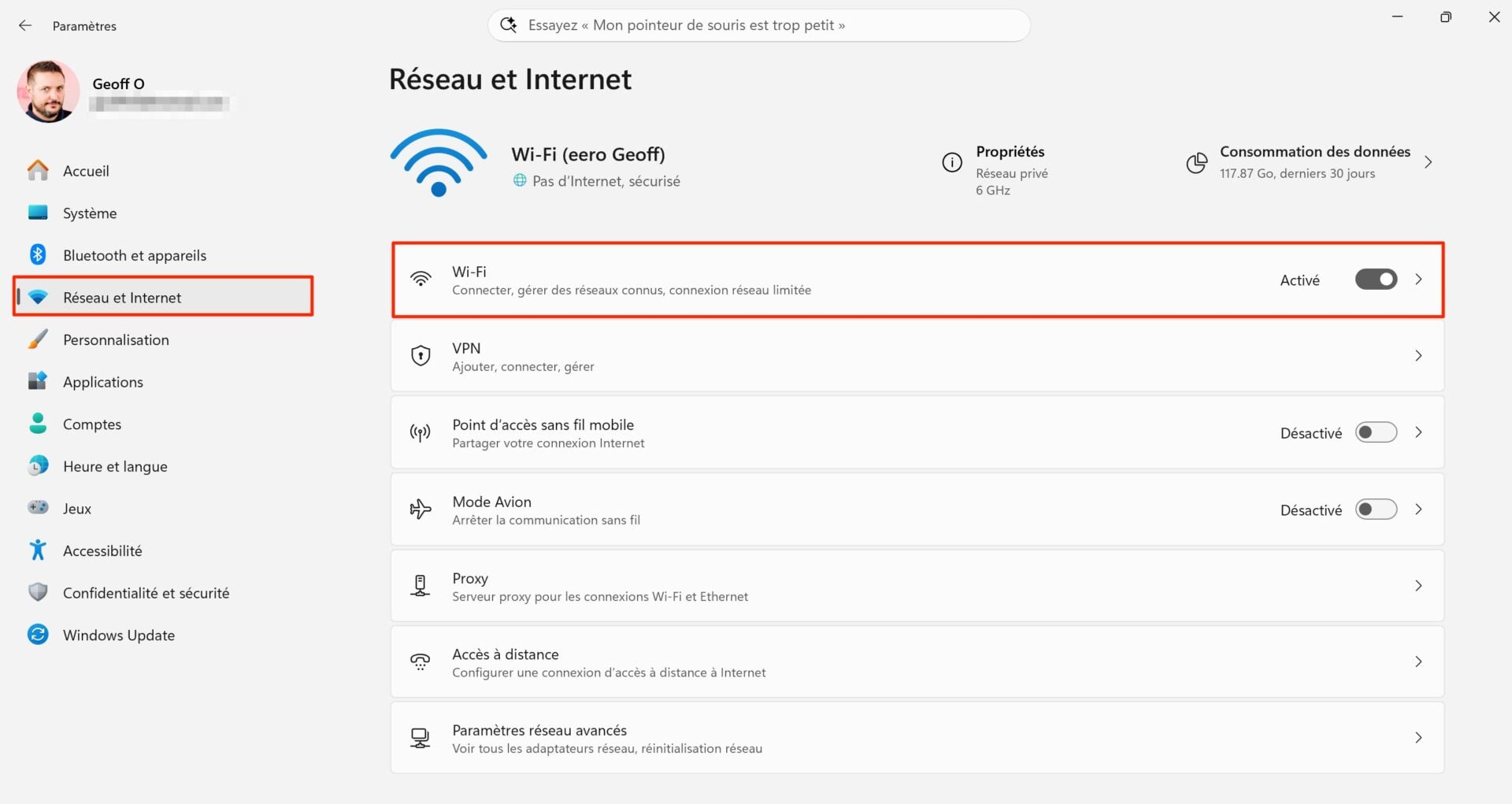Disable the Wi-Fi toggle

pos(1375,279)
